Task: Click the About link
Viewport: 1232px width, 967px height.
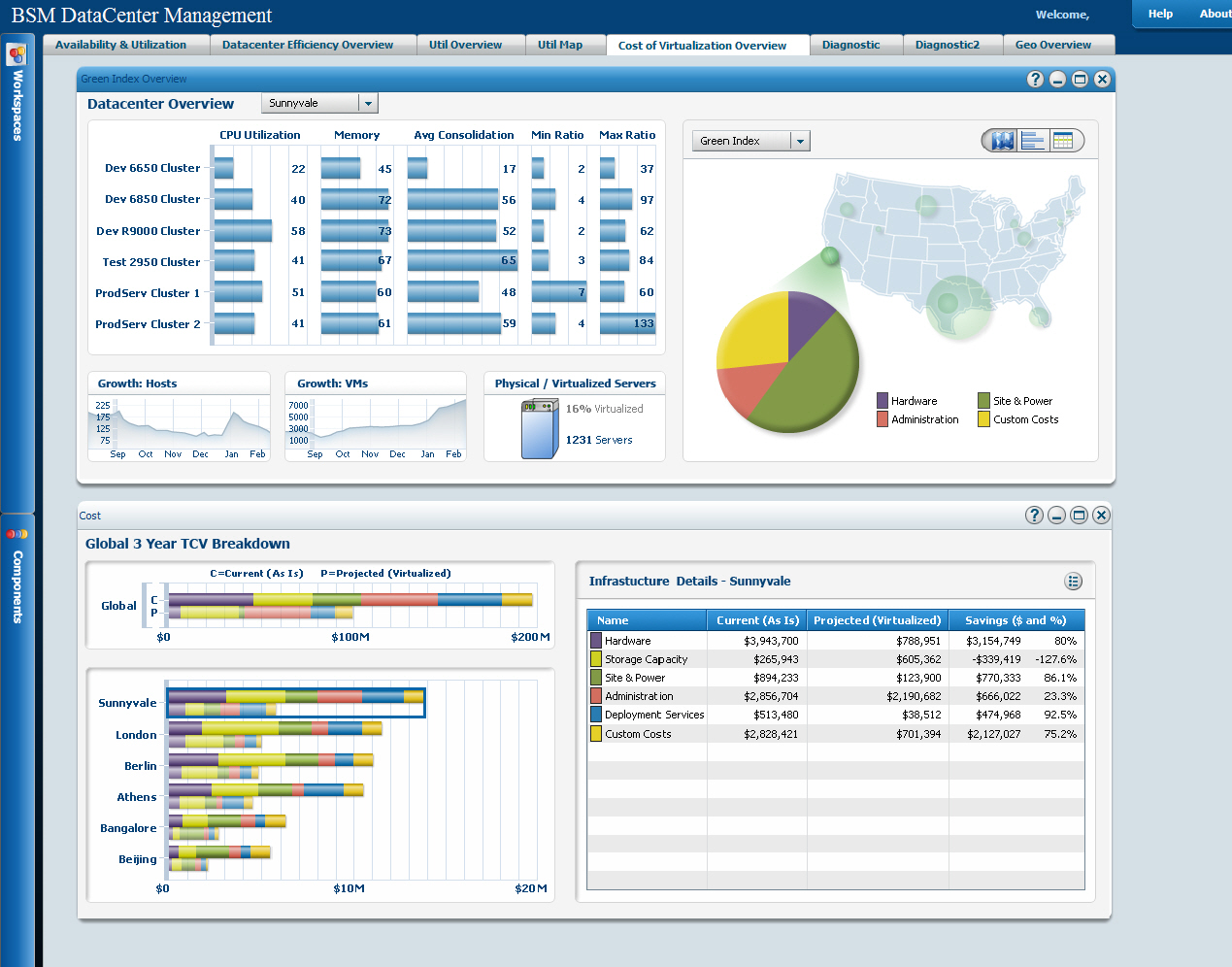Action: pyautogui.click(x=1215, y=14)
